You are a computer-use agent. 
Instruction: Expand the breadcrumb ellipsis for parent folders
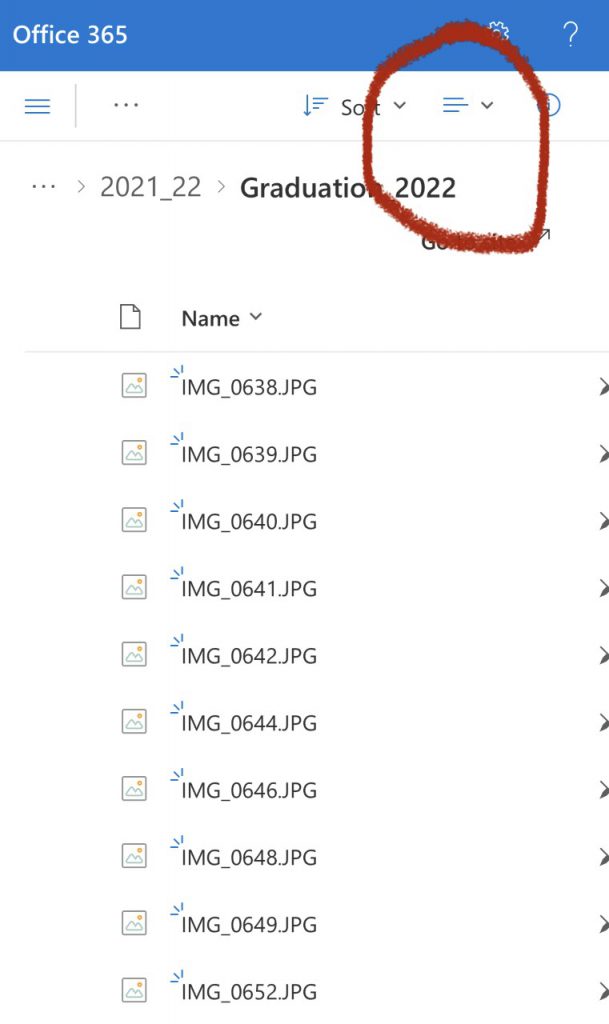click(x=44, y=187)
